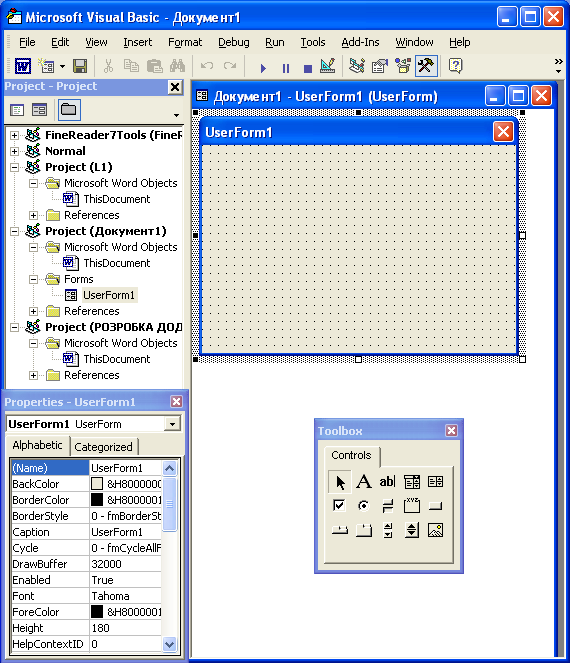570x663 pixels.
Task: Expand the FineReader7Tools project node
Action: point(14,135)
